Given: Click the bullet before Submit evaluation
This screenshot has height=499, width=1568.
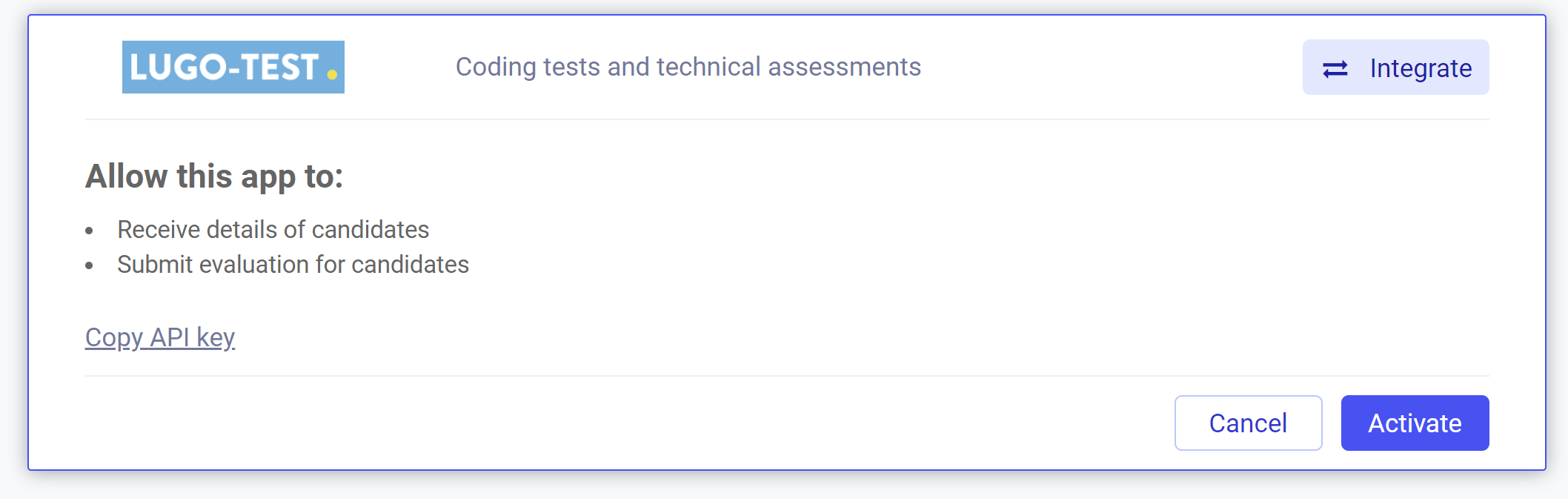Looking at the screenshot, I should tap(89, 265).
